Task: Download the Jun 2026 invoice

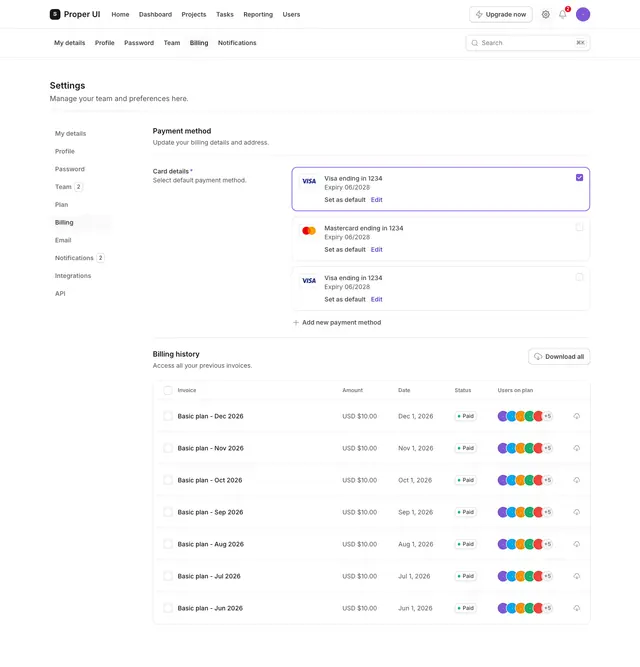Action: point(577,608)
